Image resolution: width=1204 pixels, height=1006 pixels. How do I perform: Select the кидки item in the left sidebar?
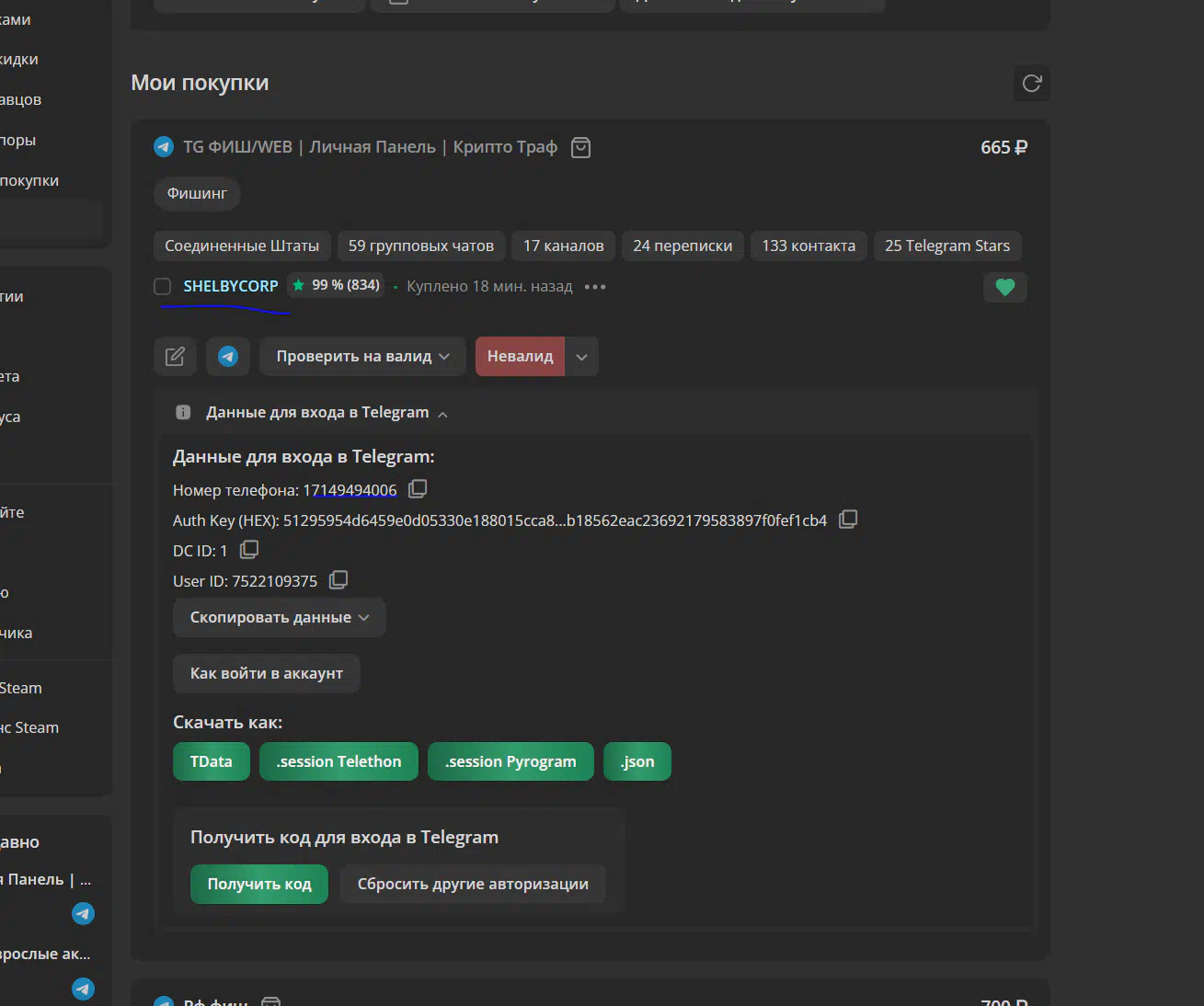[19, 59]
